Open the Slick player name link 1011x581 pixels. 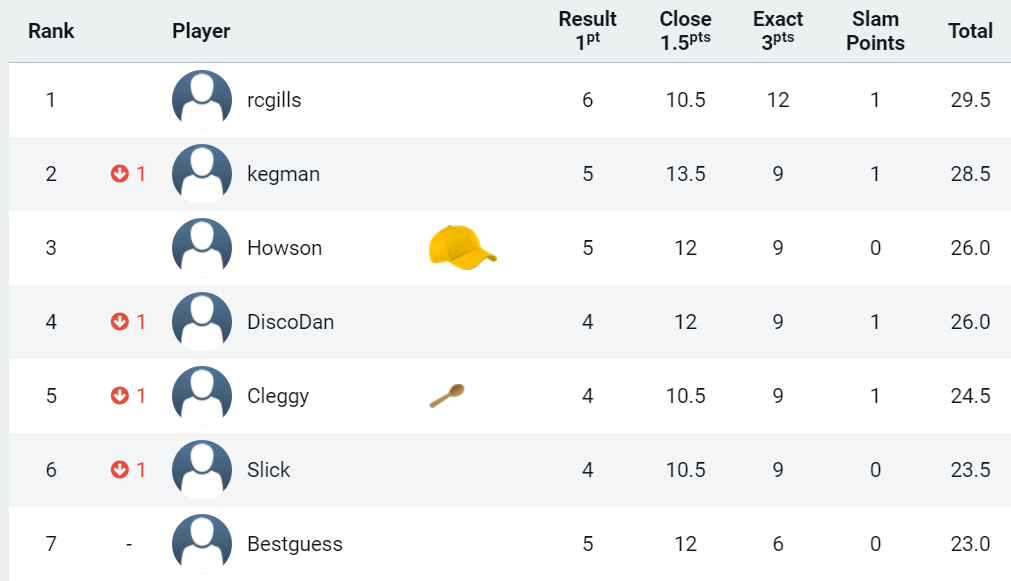[268, 469]
